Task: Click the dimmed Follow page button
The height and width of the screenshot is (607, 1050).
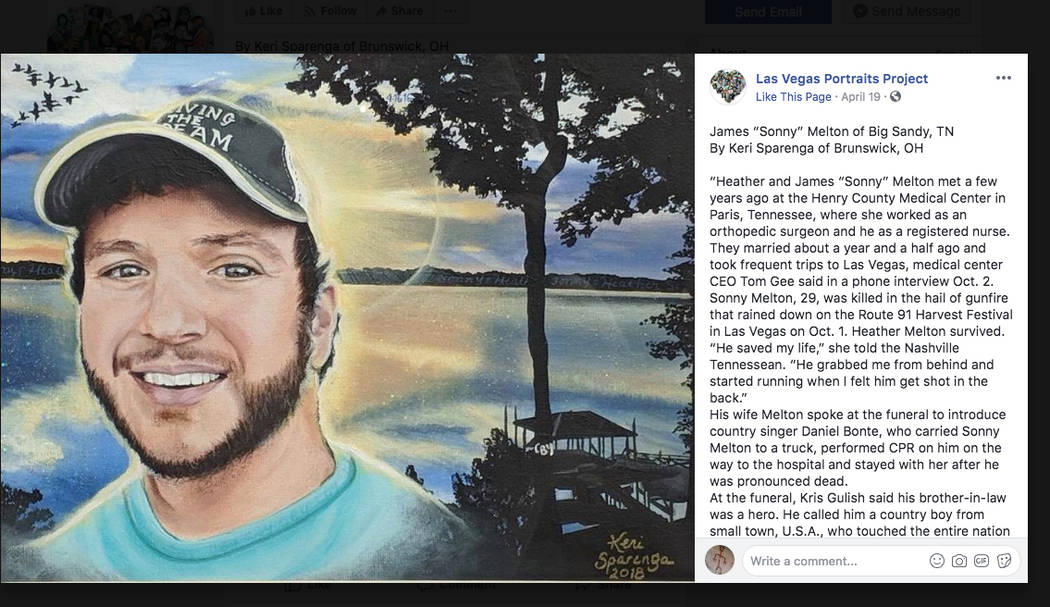Action: [329, 11]
